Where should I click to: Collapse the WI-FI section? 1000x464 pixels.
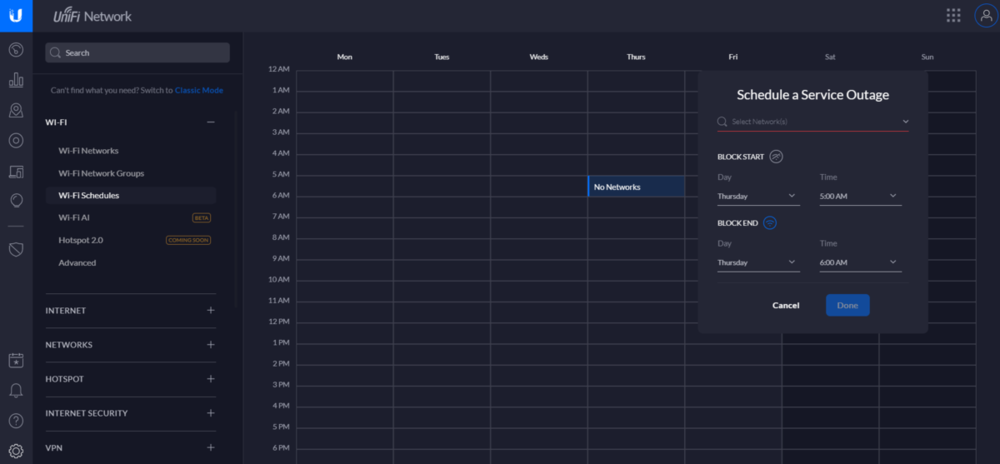(211, 122)
